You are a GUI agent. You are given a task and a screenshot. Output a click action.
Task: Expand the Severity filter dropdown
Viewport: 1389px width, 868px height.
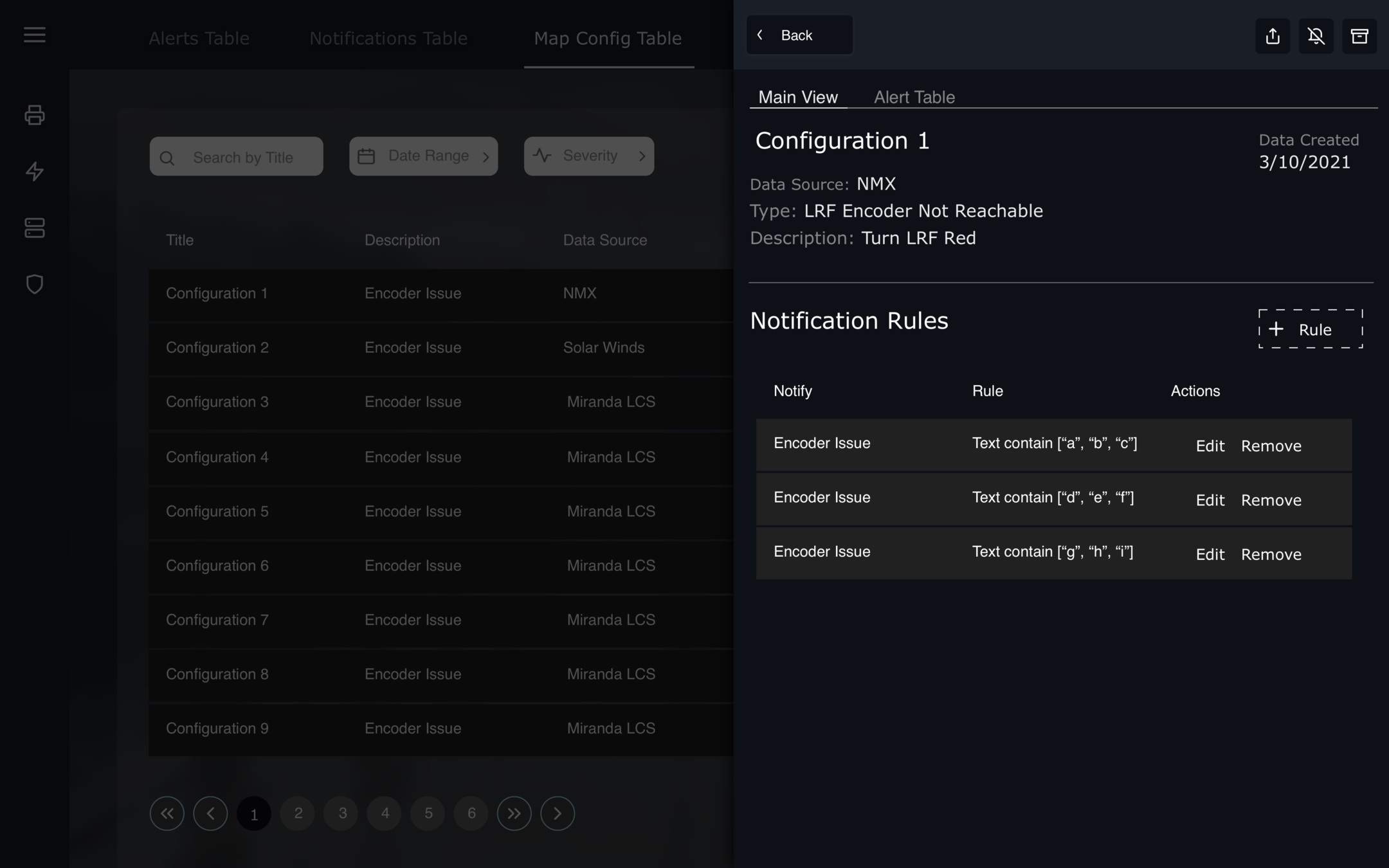coord(588,156)
